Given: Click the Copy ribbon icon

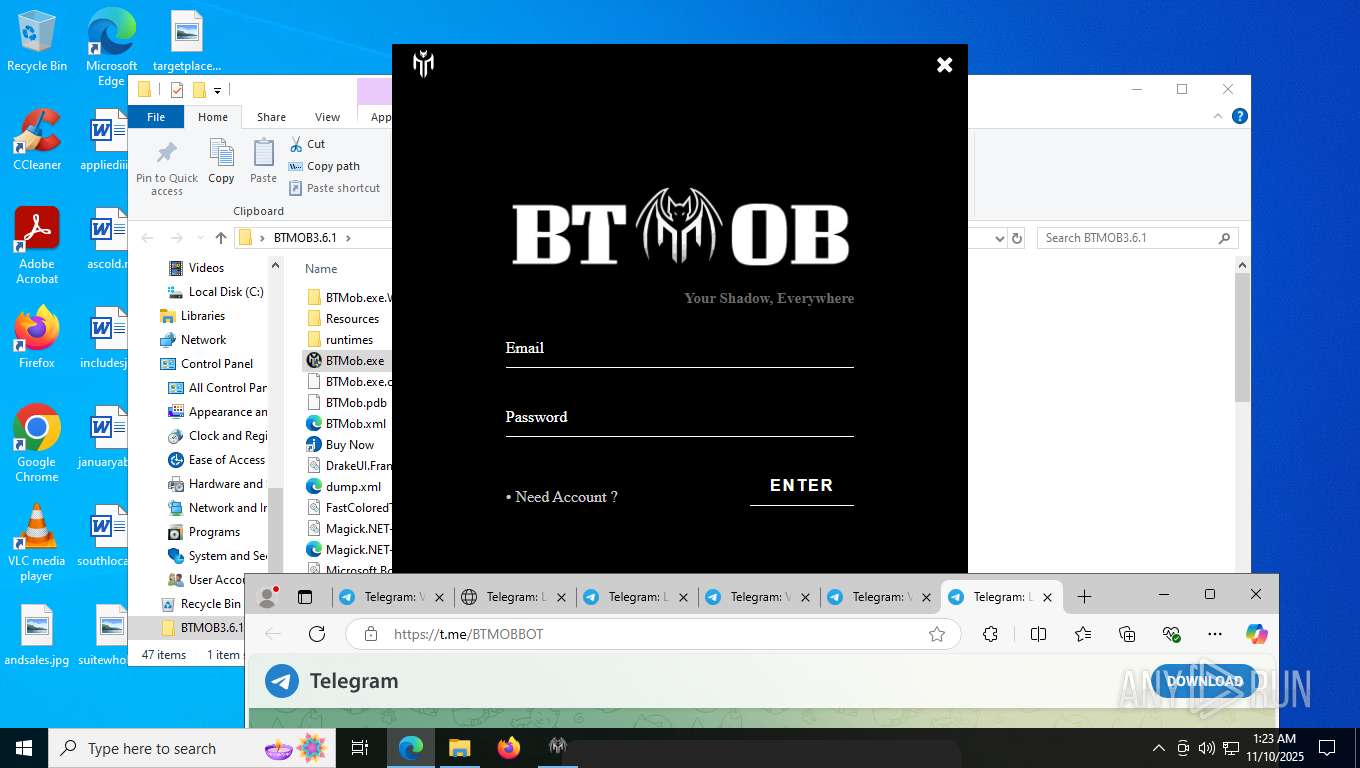Looking at the screenshot, I should click(221, 162).
